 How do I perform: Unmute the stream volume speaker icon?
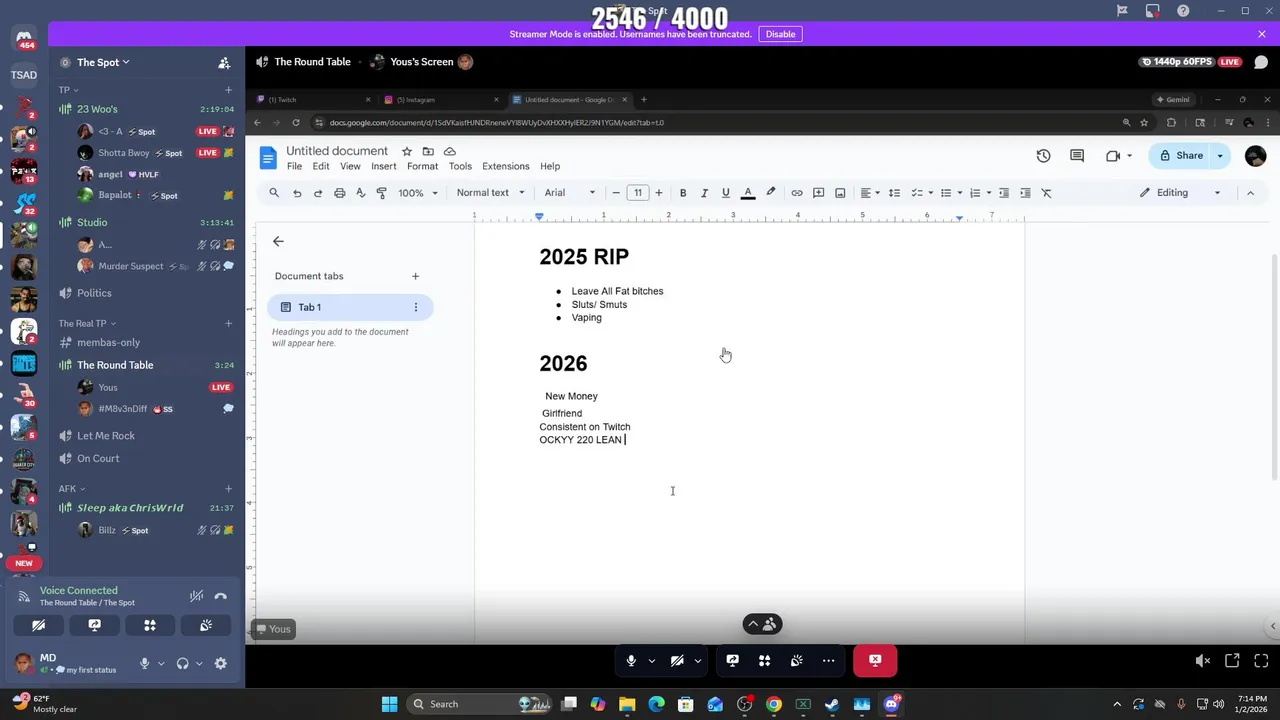tap(1203, 661)
